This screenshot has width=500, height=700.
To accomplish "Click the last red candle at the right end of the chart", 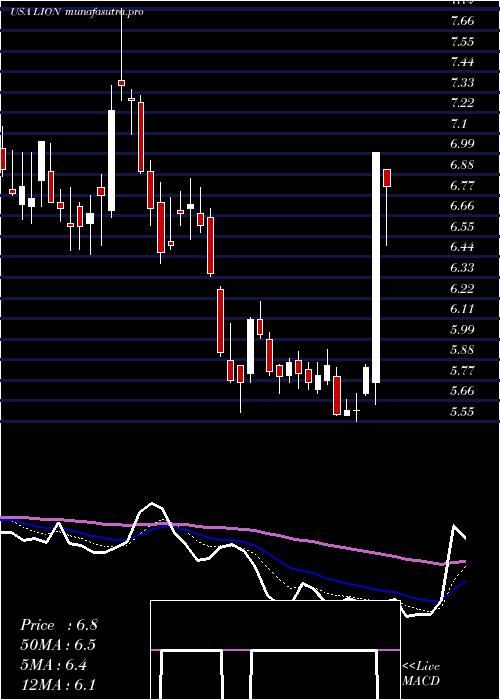I will pos(387,178).
